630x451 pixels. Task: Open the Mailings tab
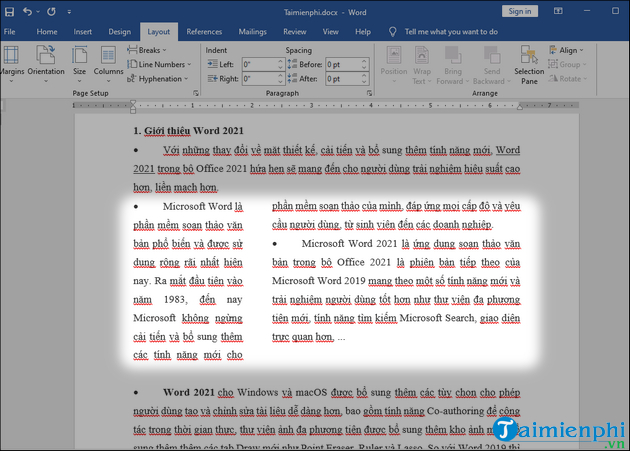pyautogui.click(x=252, y=32)
